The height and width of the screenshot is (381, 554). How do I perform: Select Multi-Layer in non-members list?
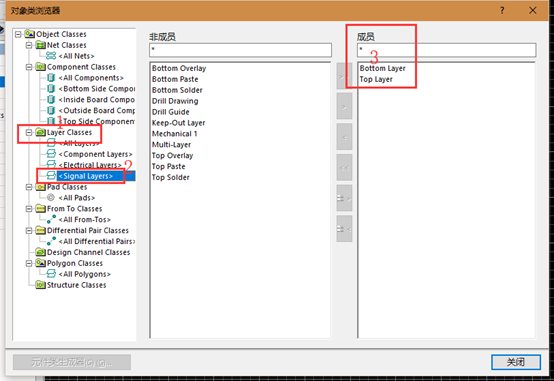[171, 145]
